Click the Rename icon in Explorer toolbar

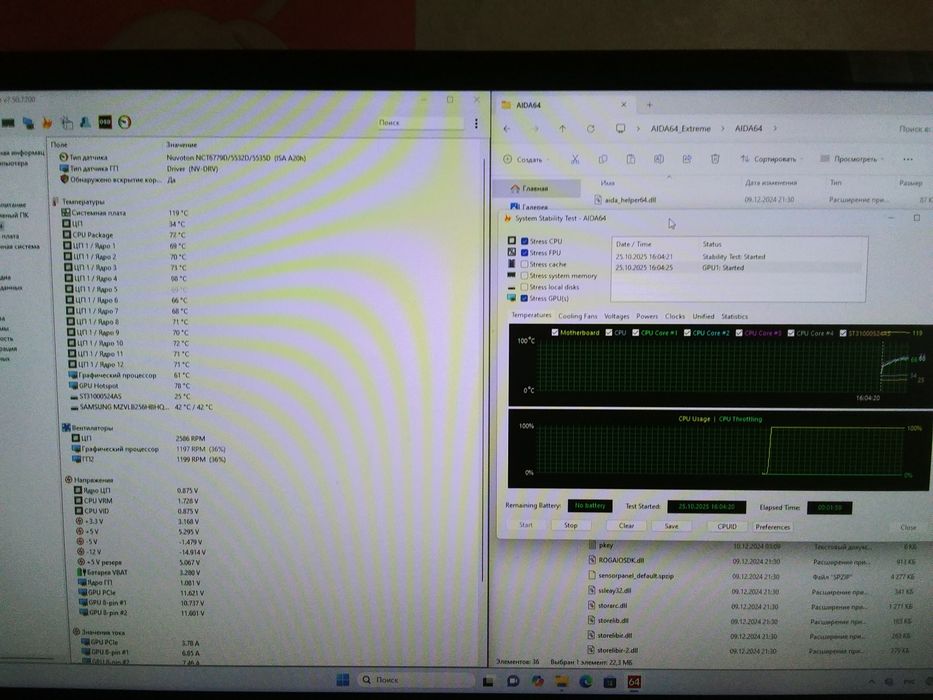click(x=659, y=159)
